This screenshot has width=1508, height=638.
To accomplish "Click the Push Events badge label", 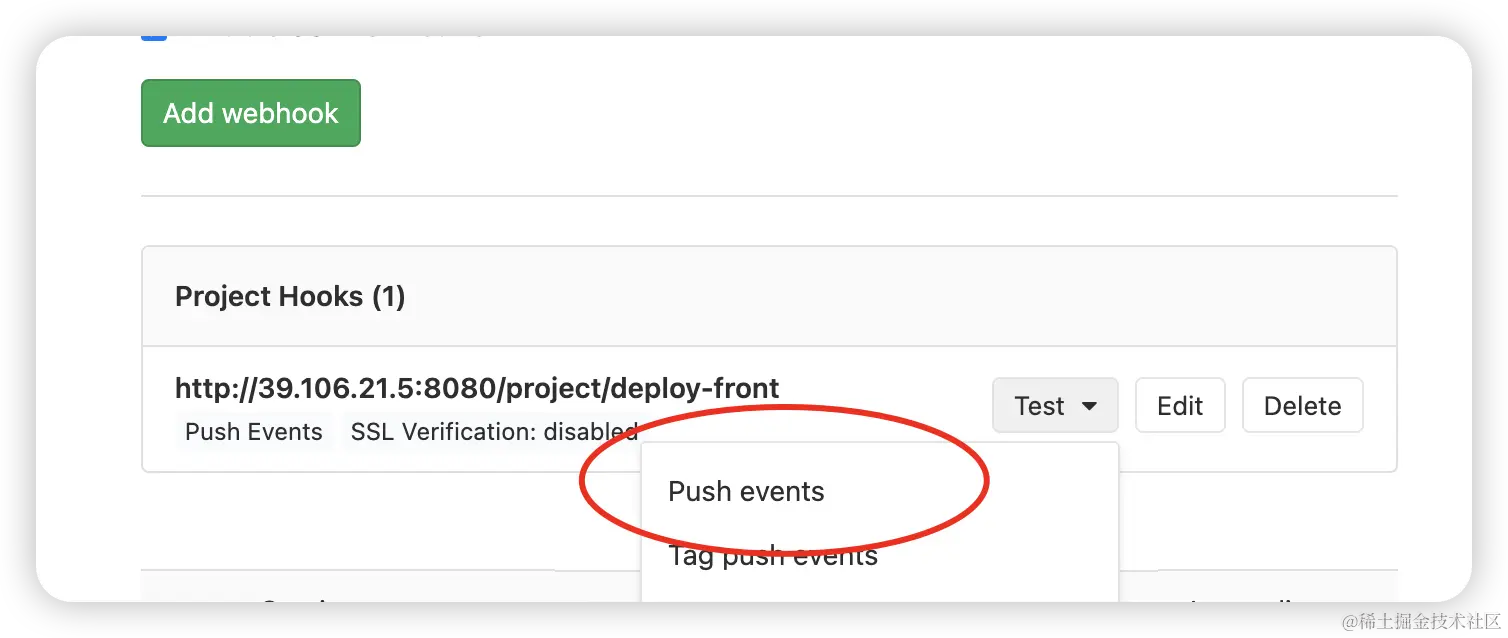I will [254, 432].
